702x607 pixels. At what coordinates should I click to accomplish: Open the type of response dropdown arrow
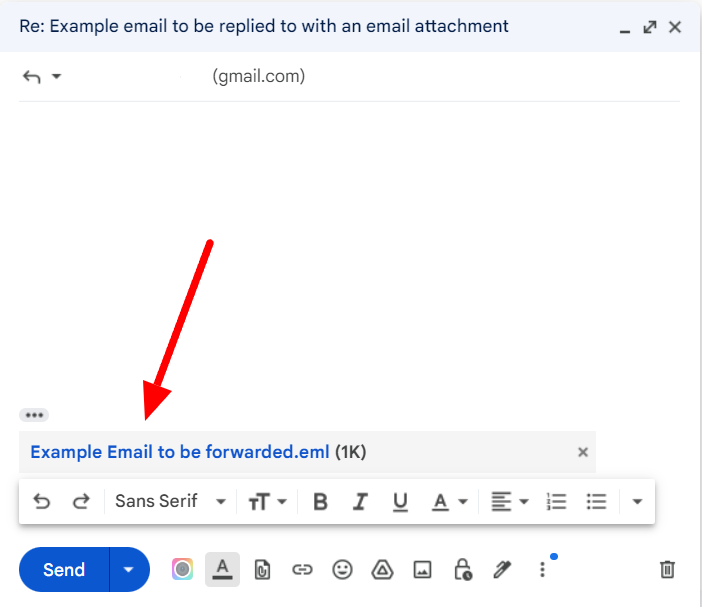56,76
